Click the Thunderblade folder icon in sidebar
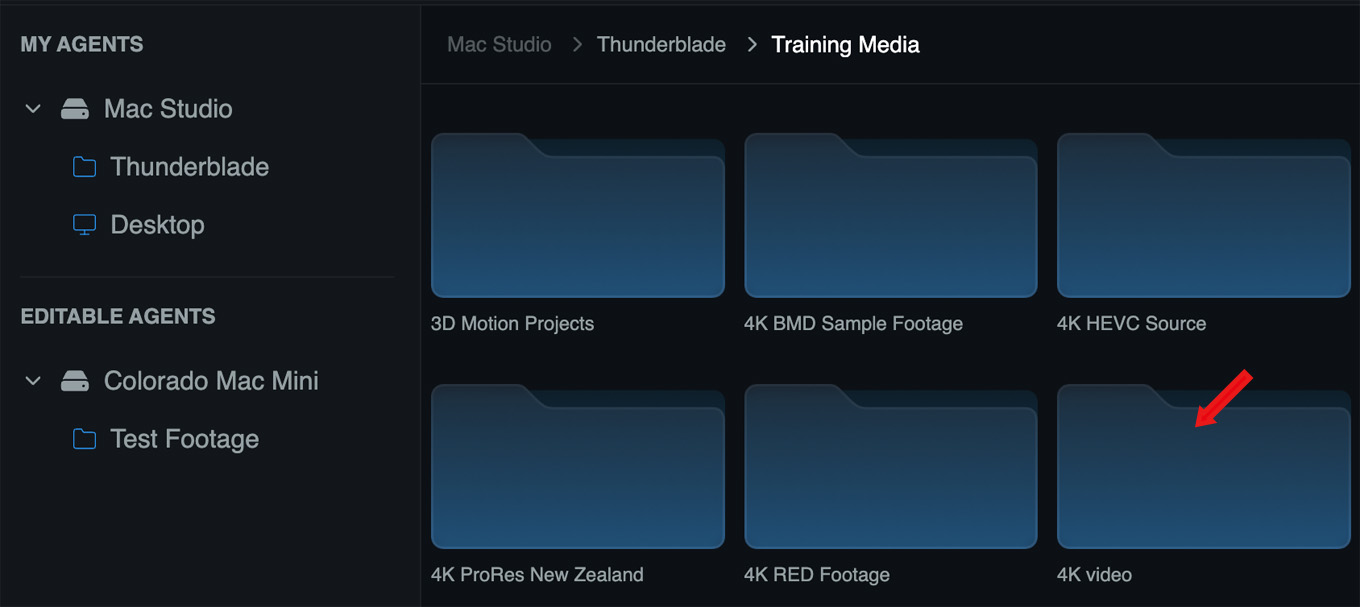The width and height of the screenshot is (1360, 607). (85, 167)
